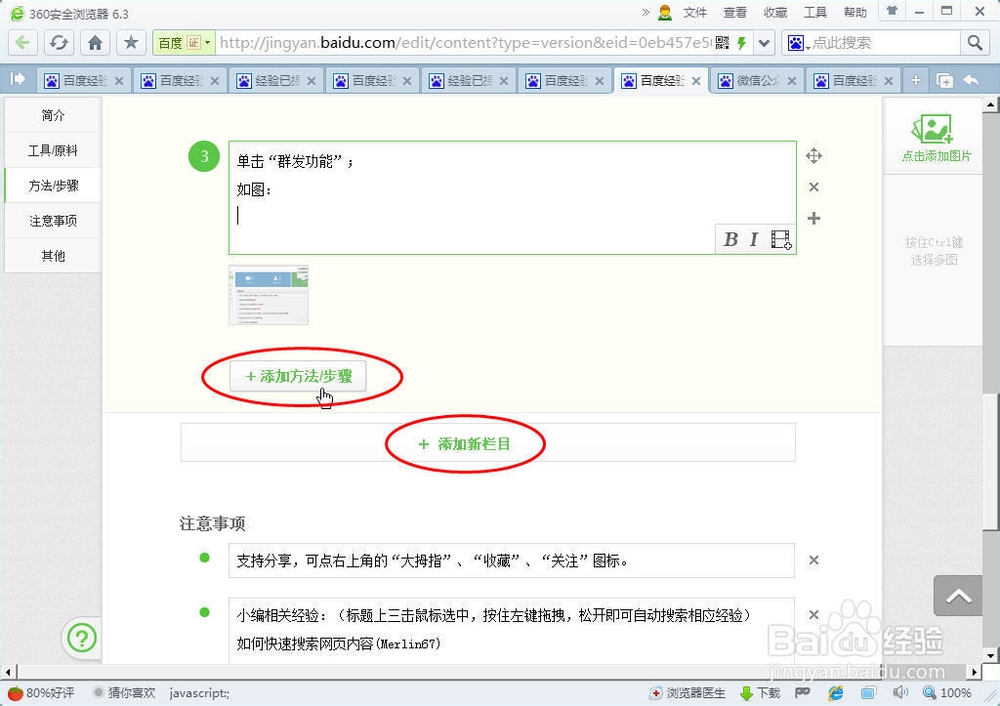The image size is (1000, 706).
Task: Click the green lightning speed-mode icon
Action: [x=741, y=43]
